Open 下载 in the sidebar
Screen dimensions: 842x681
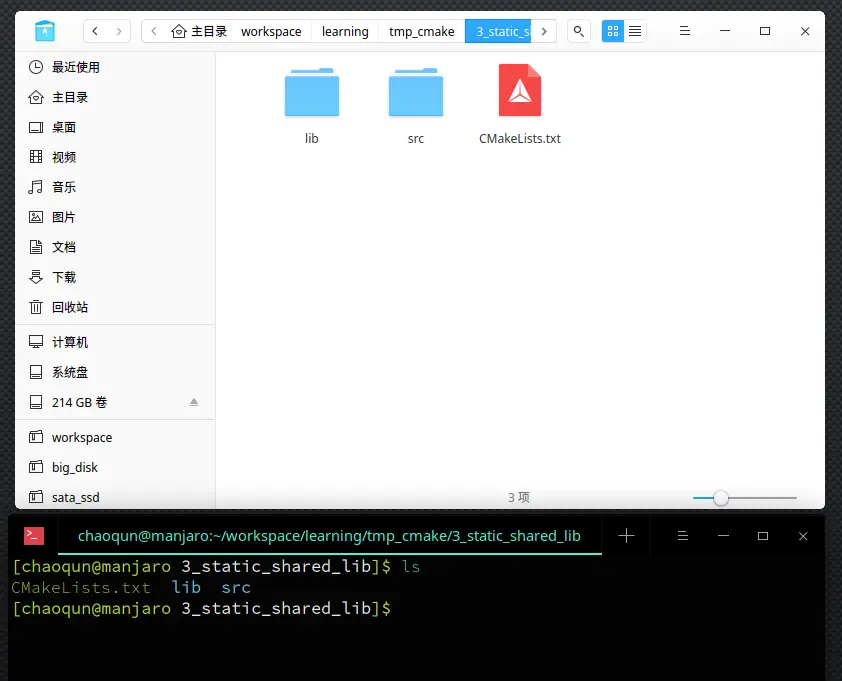115,277
